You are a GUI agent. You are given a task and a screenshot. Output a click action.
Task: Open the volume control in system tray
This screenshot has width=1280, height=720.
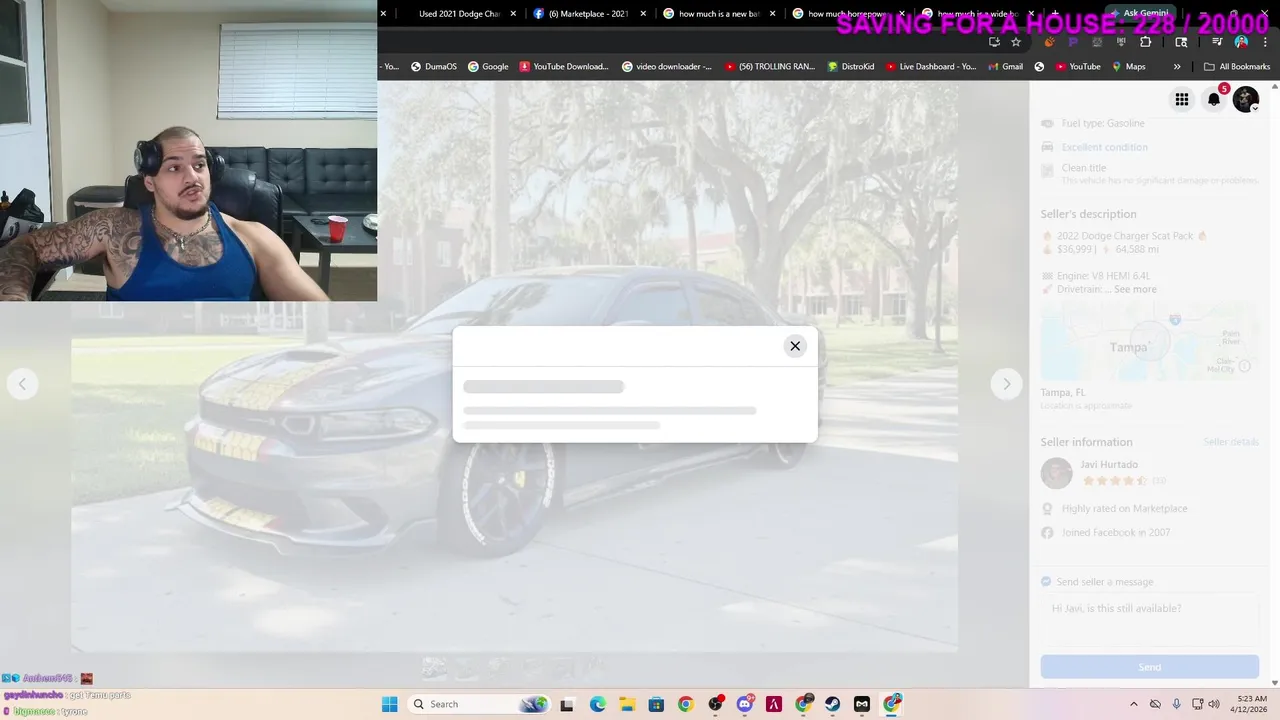pyautogui.click(x=1213, y=704)
